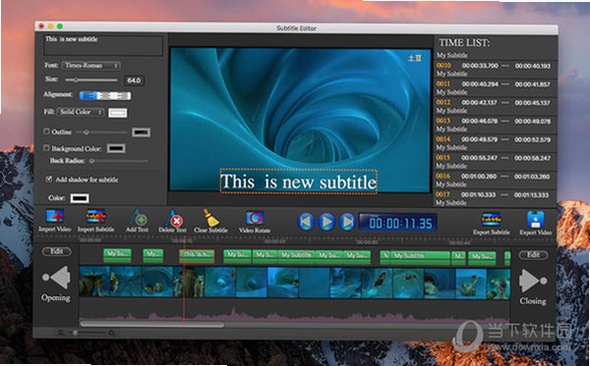Click the Edit button above Closing
Viewport: 590px width, 366px height.
pos(533,255)
